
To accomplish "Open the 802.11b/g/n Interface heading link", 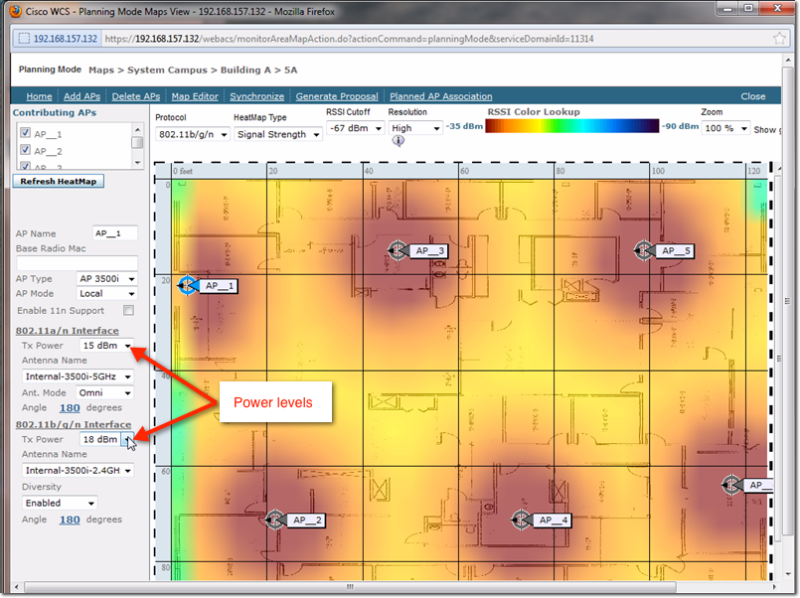I will [x=73, y=425].
